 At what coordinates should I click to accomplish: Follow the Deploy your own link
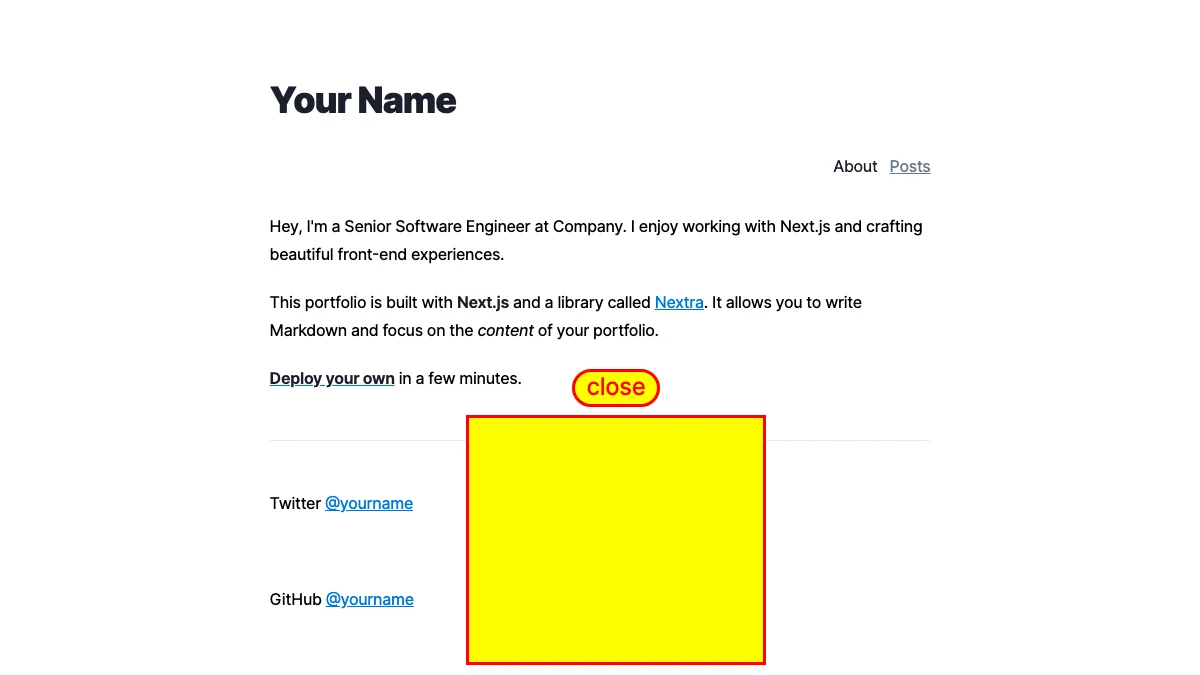pyautogui.click(x=332, y=378)
